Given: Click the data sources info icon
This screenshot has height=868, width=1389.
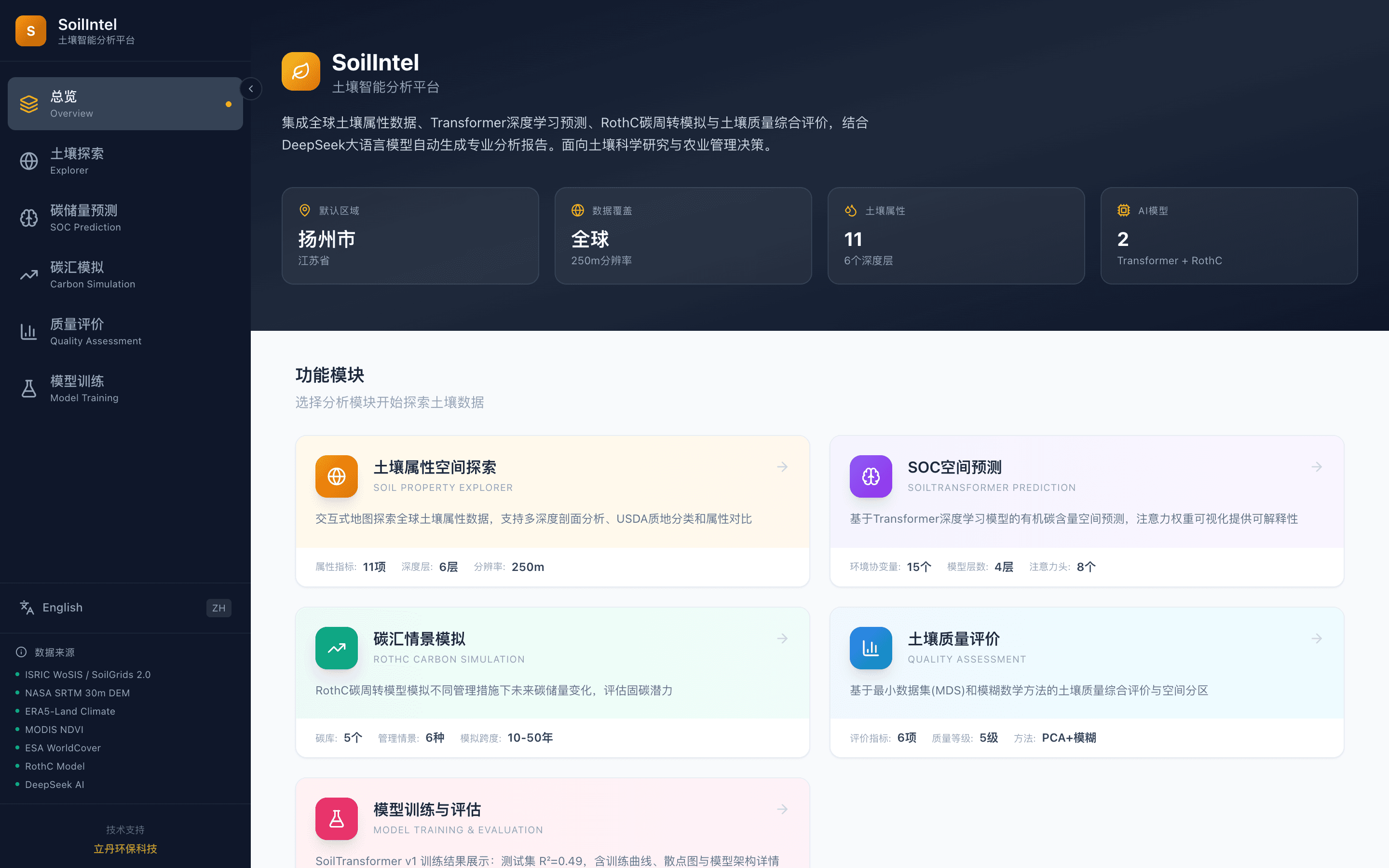Looking at the screenshot, I should click(x=21, y=652).
